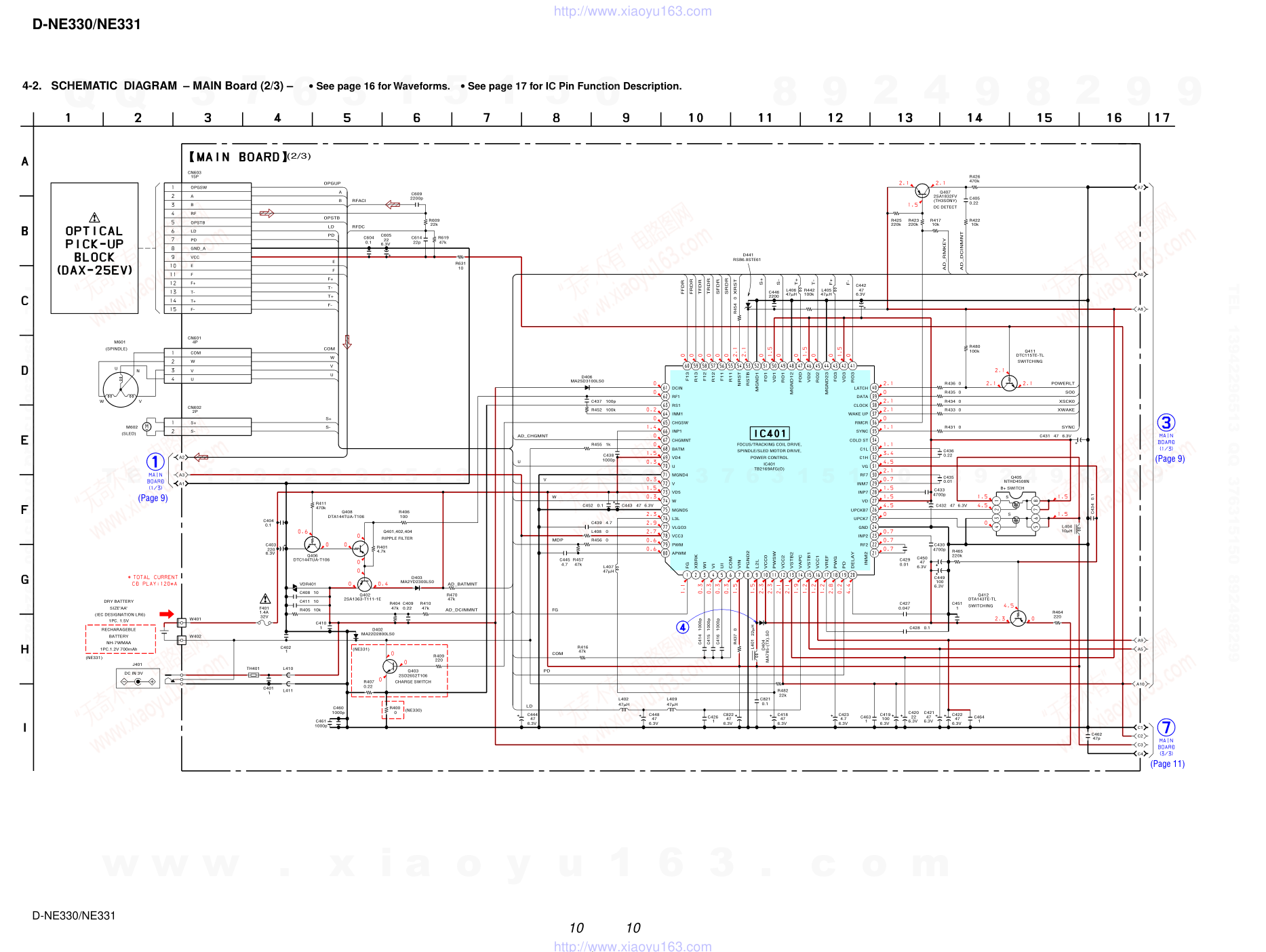Click the Q411 switching transistor symbol
Screen dimensions: 1266x952
point(1009,384)
